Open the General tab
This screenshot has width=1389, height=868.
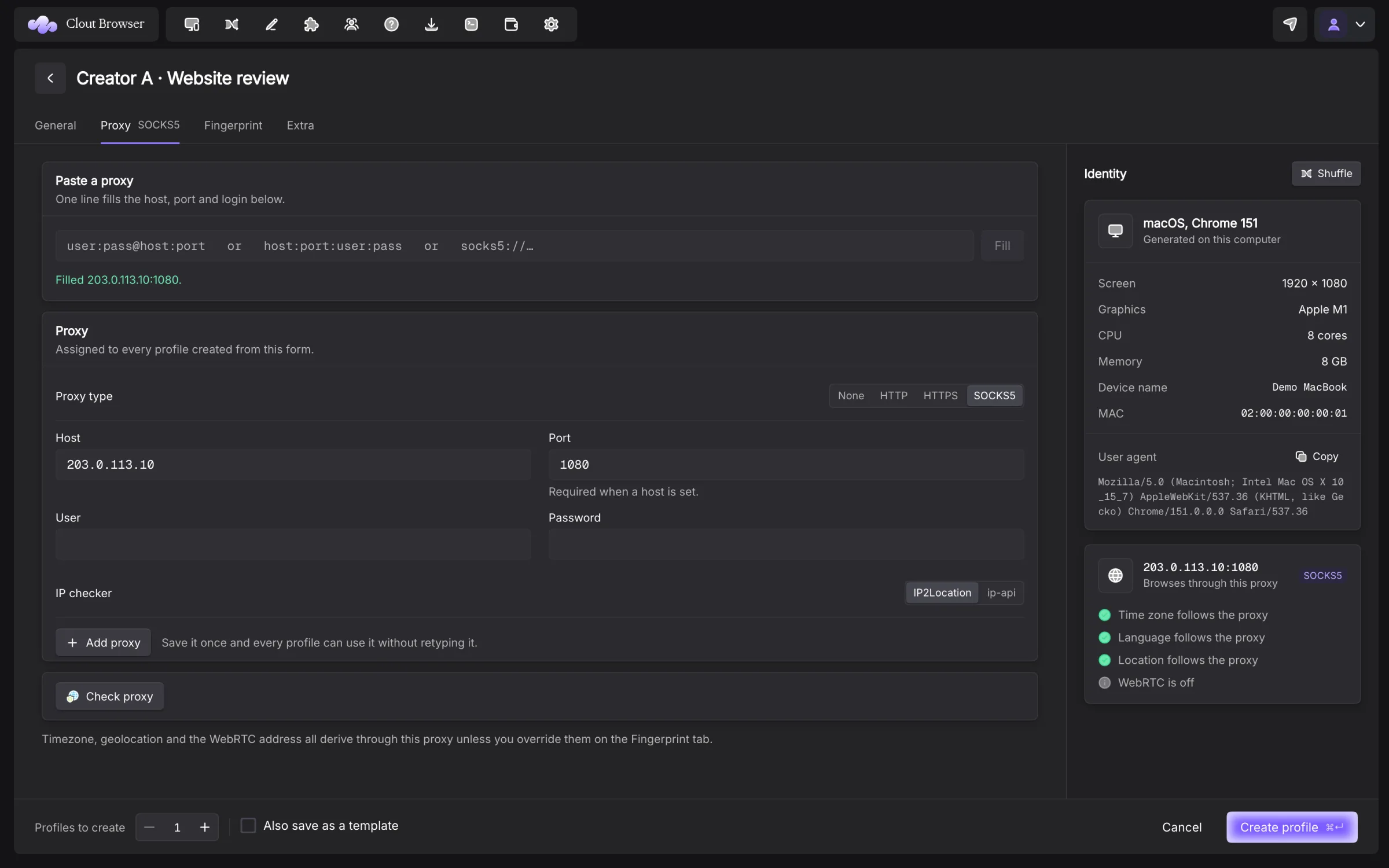(x=56, y=126)
